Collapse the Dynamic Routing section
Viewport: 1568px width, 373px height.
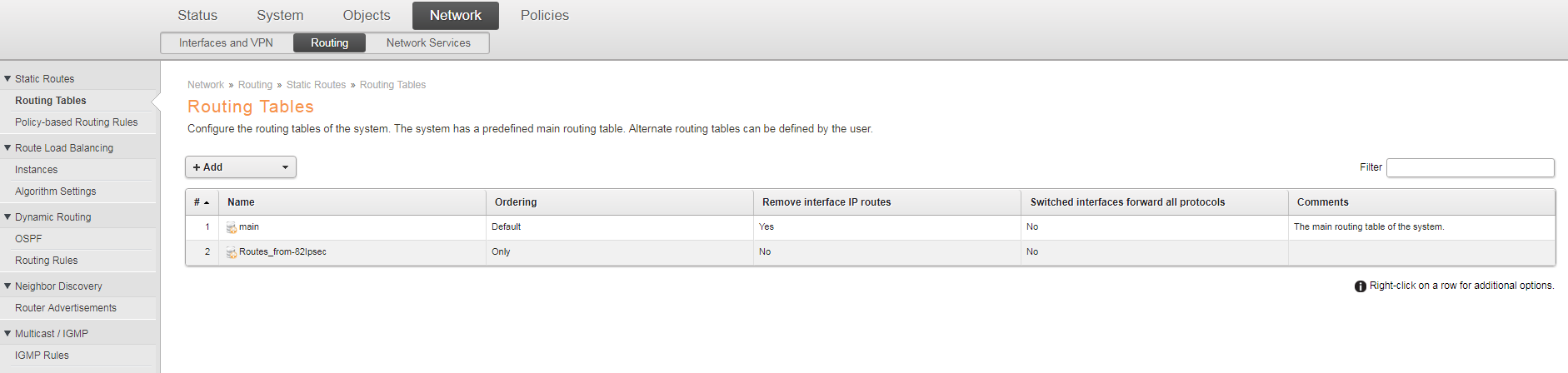pyautogui.click(x=7, y=217)
